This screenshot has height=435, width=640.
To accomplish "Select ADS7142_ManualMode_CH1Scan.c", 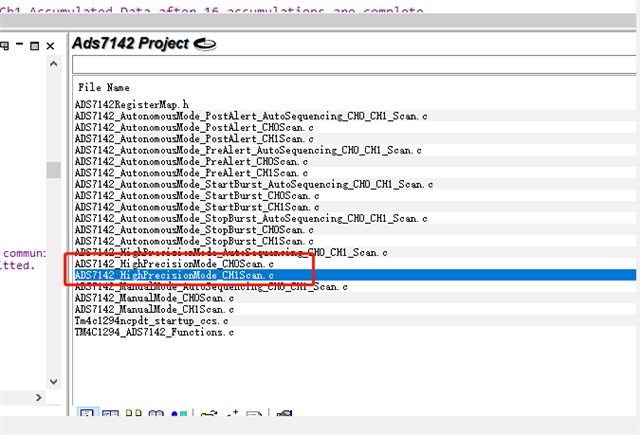I will [x=154, y=310].
